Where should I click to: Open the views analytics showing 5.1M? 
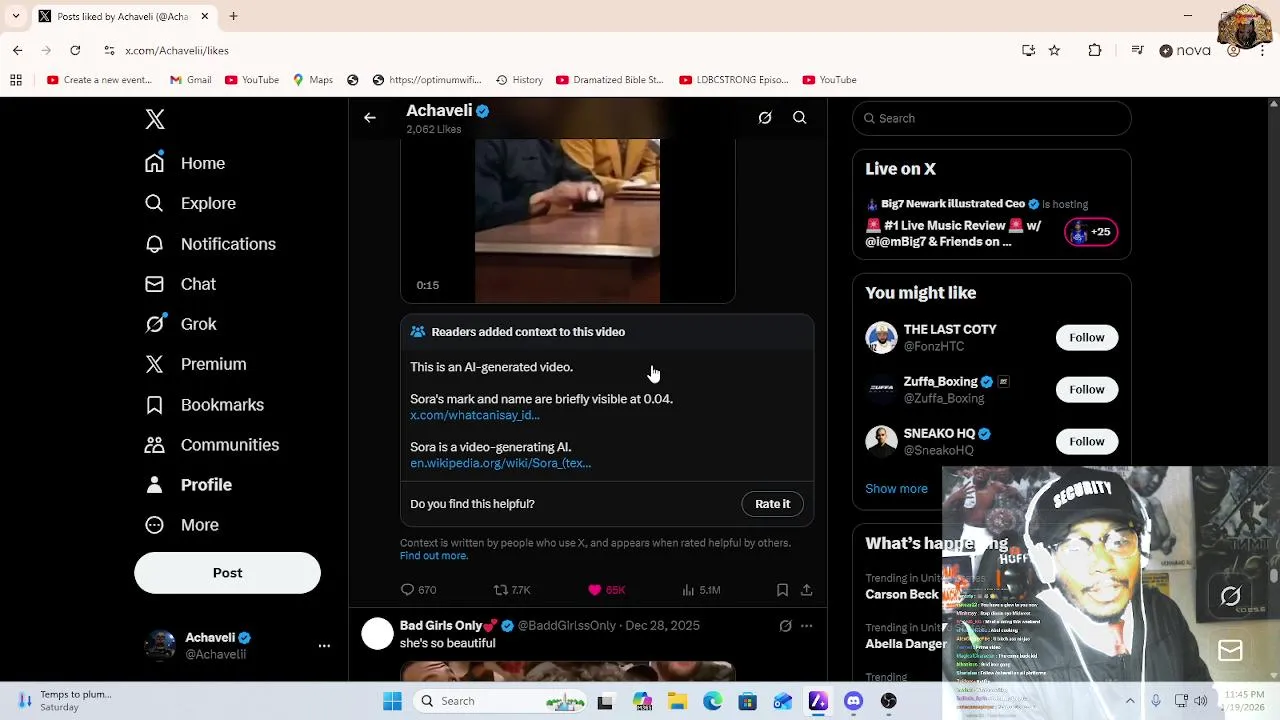[700, 590]
